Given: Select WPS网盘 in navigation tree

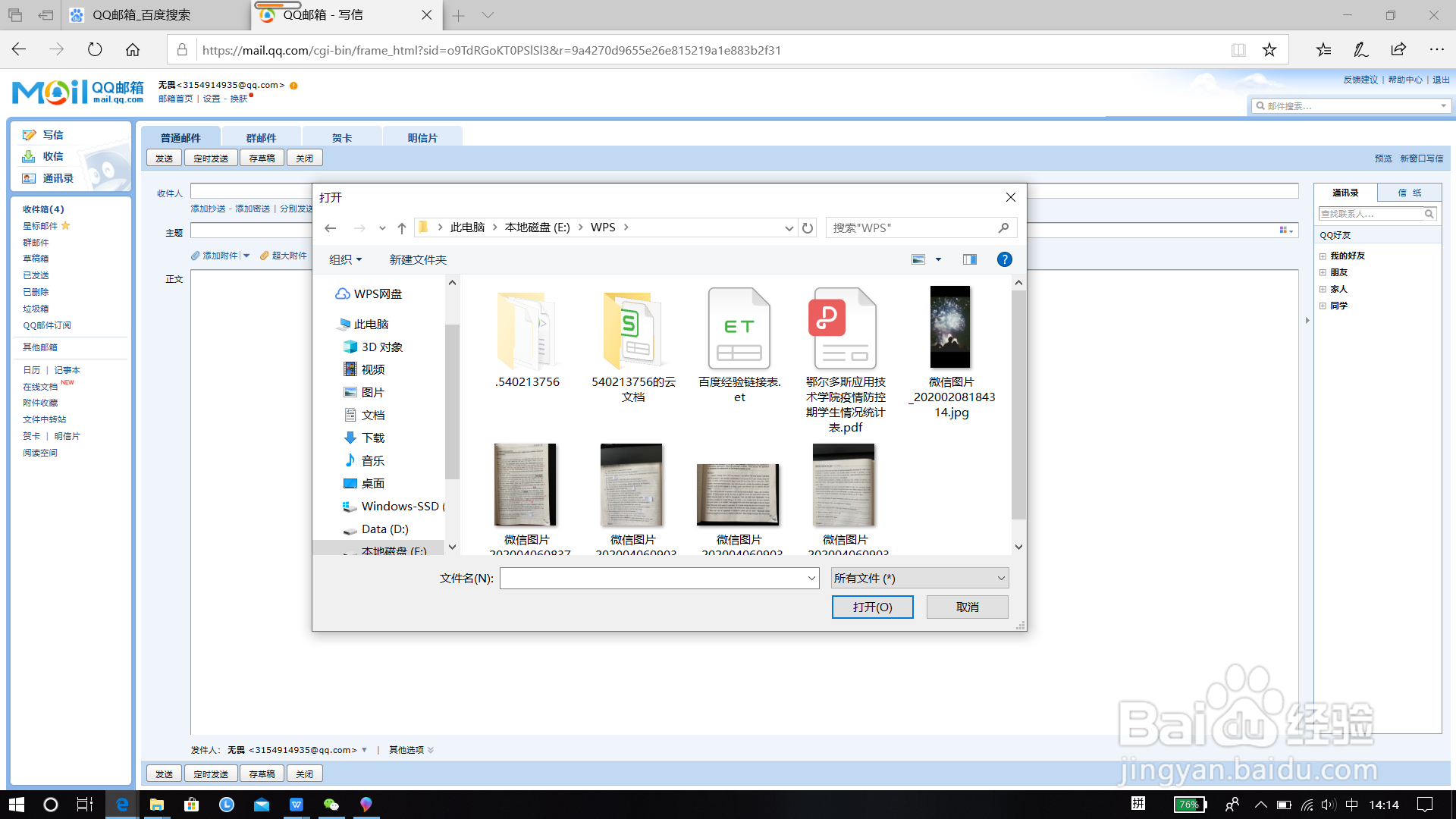Looking at the screenshot, I should (x=377, y=294).
